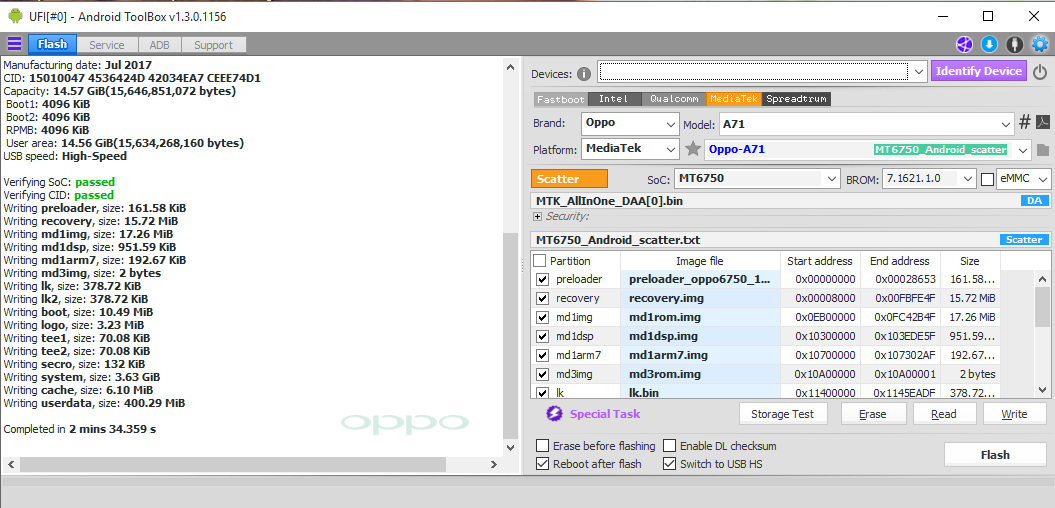The image size is (1055, 508).
Task: Click the Flash button
Action: pyautogui.click(x=995, y=455)
